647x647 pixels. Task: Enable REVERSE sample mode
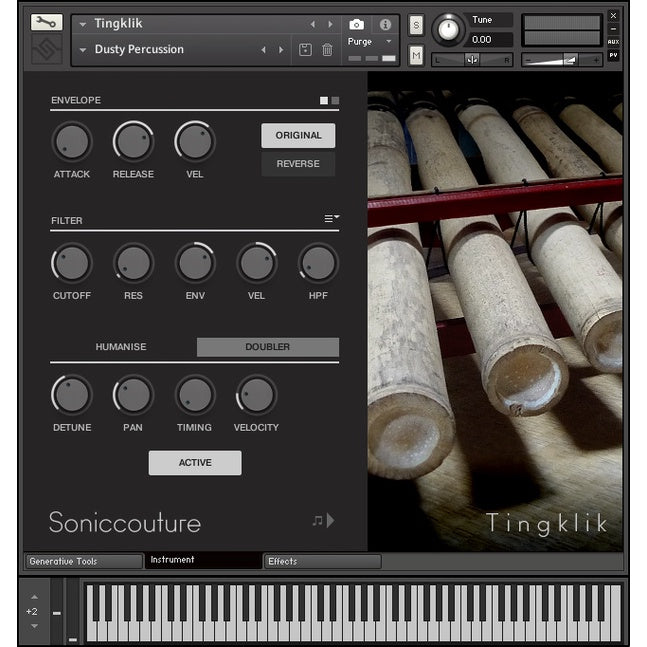(x=298, y=164)
